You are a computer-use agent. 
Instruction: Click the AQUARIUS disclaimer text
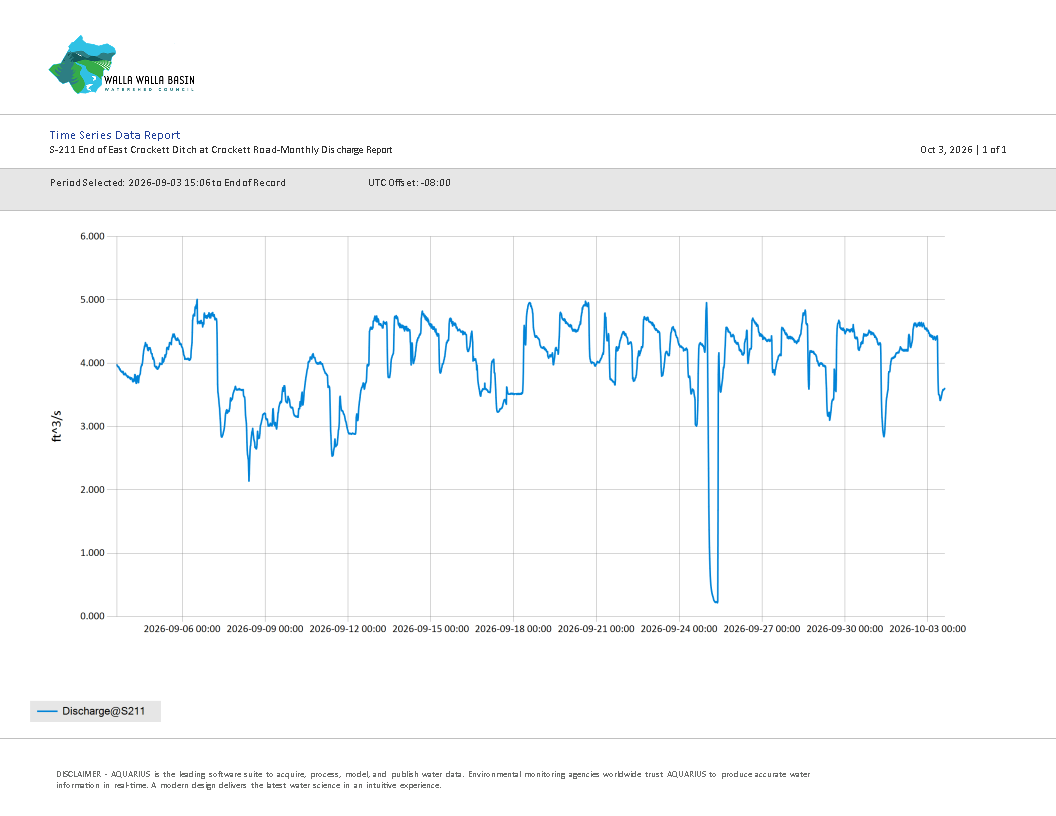click(433, 780)
